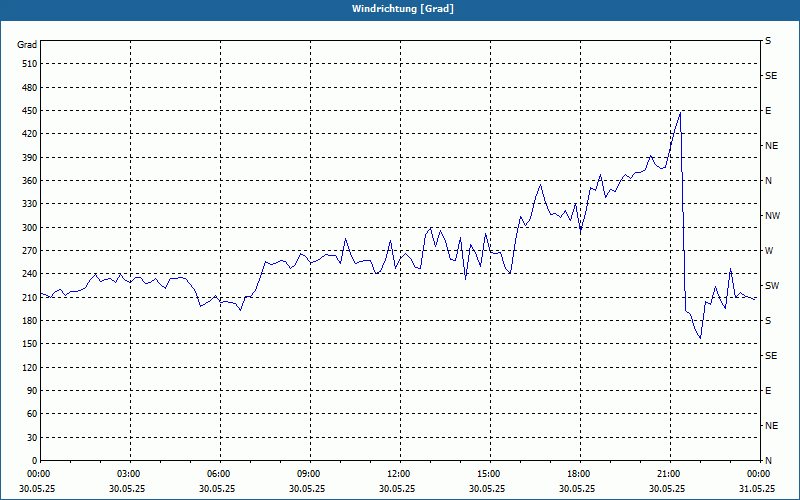Click the 180 degree axis label

pos(30,321)
